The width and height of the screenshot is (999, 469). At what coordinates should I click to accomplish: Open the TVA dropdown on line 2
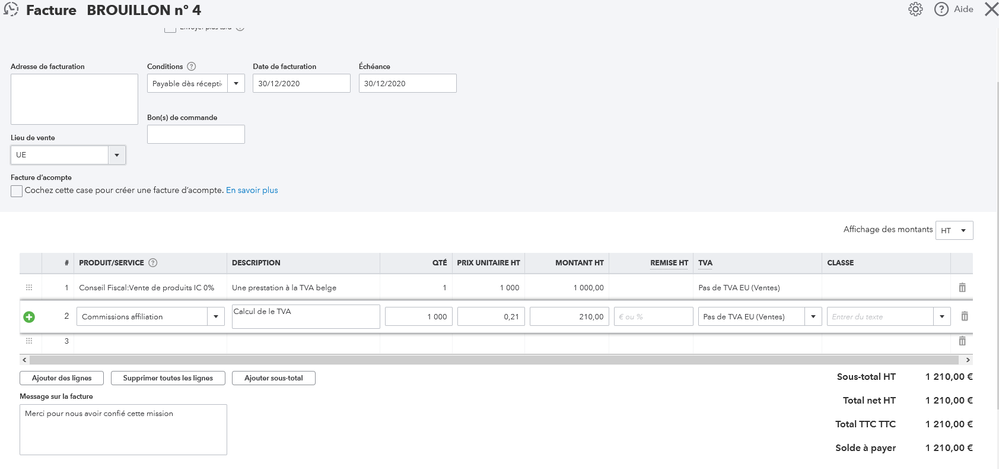pos(813,317)
